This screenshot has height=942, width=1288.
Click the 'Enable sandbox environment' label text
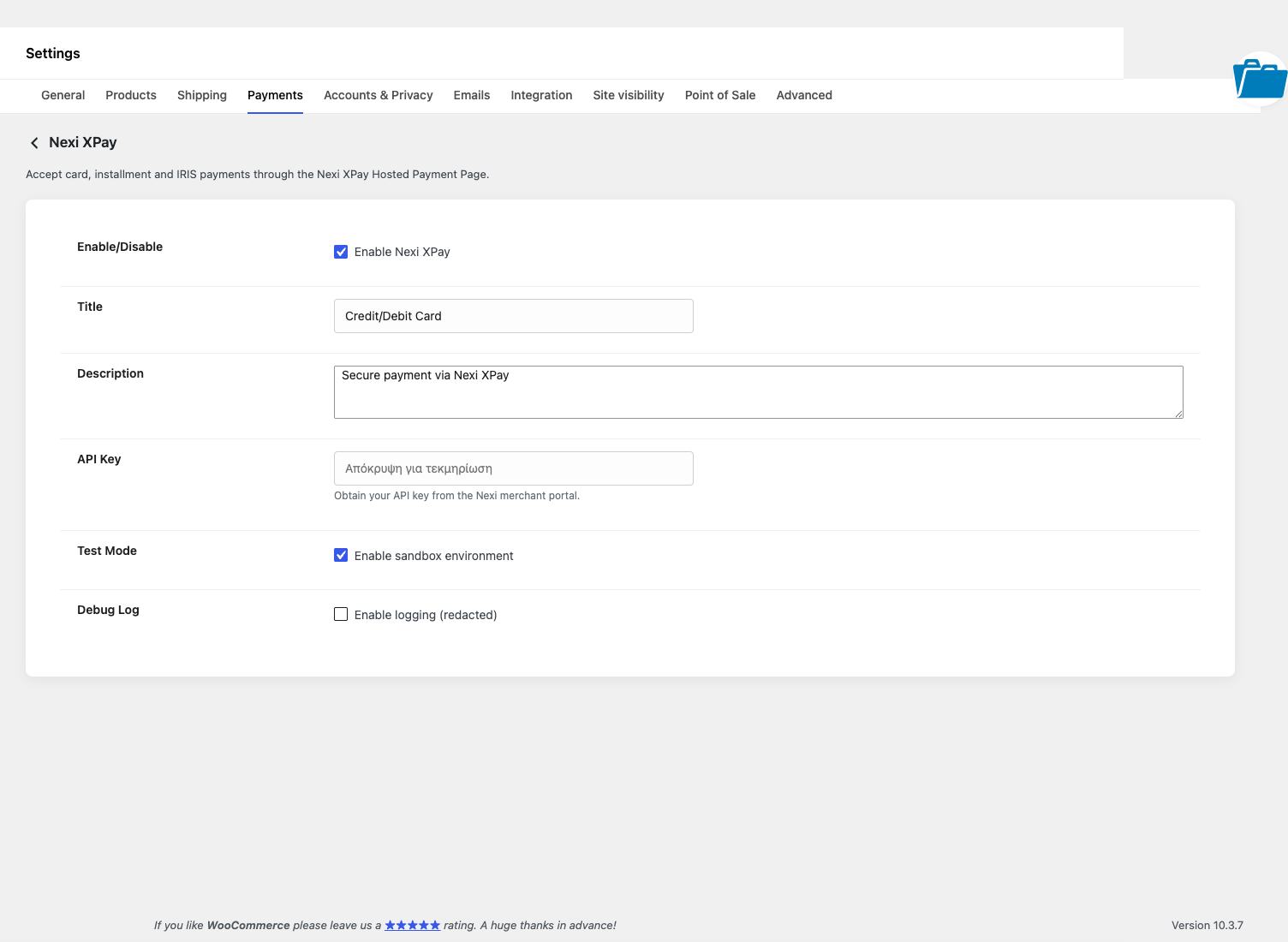click(434, 556)
